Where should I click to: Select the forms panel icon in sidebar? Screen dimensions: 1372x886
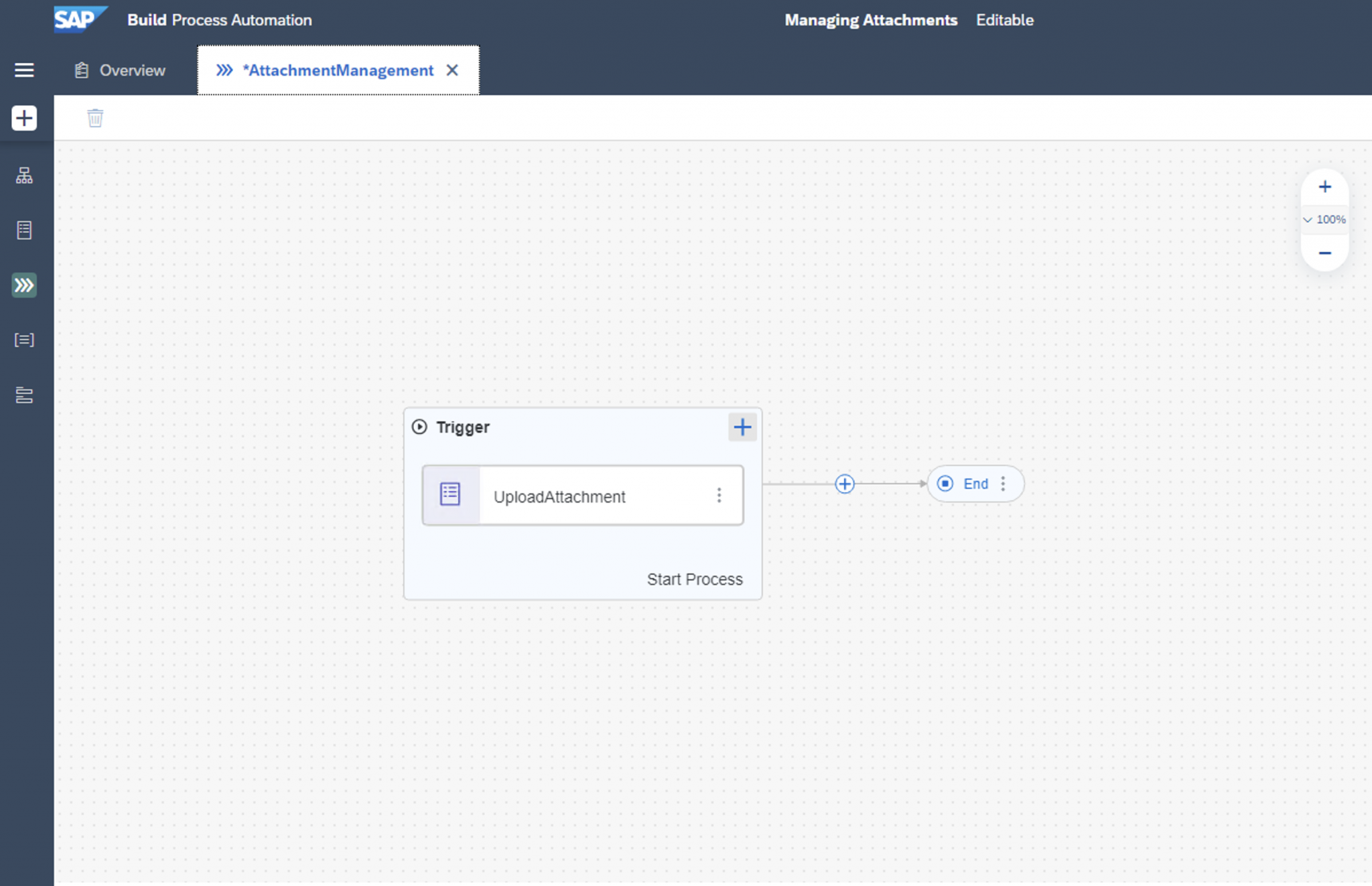pos(24,230)
